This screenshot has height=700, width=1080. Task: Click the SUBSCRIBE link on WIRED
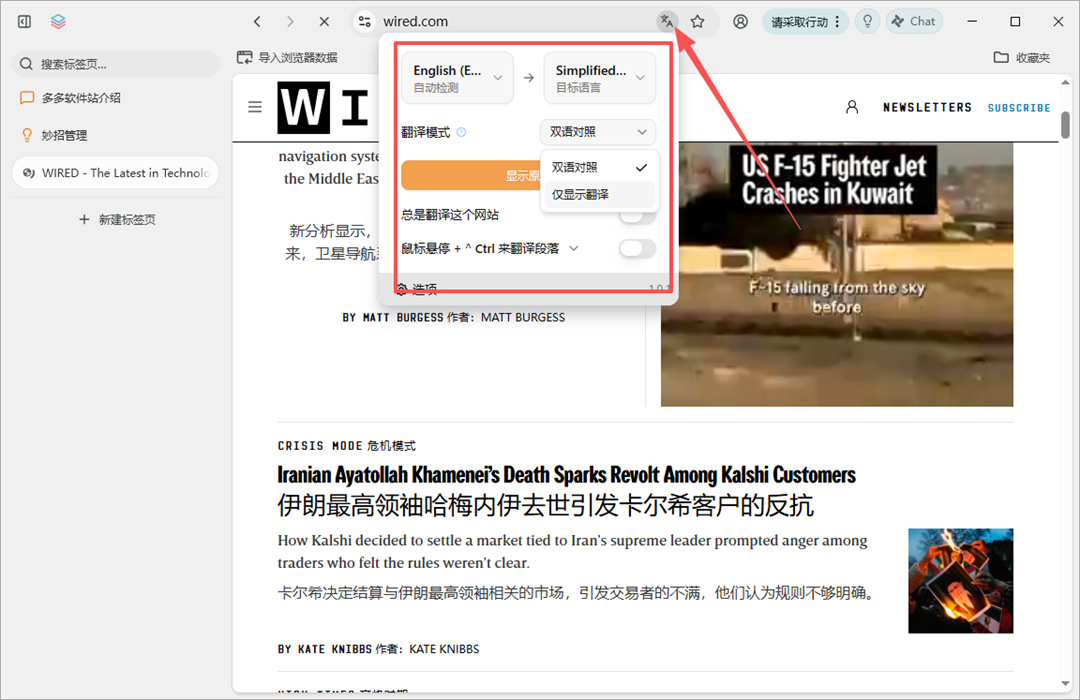point(1018,107)
